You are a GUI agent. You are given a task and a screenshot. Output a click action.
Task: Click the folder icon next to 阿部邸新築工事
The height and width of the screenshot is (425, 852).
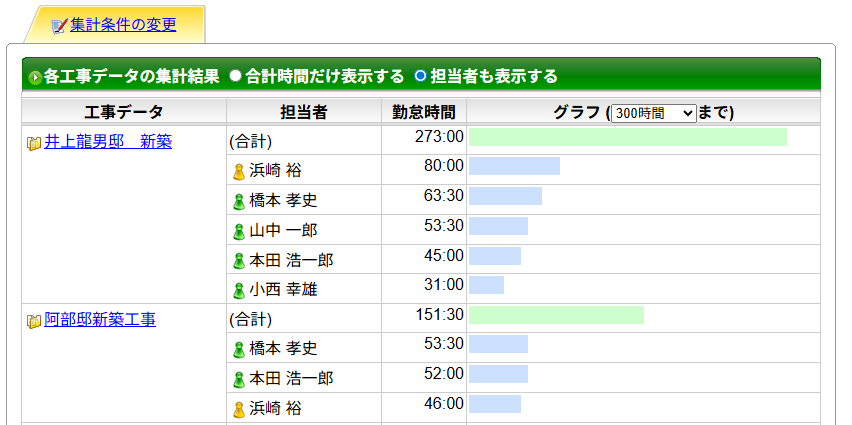point(34,321)
